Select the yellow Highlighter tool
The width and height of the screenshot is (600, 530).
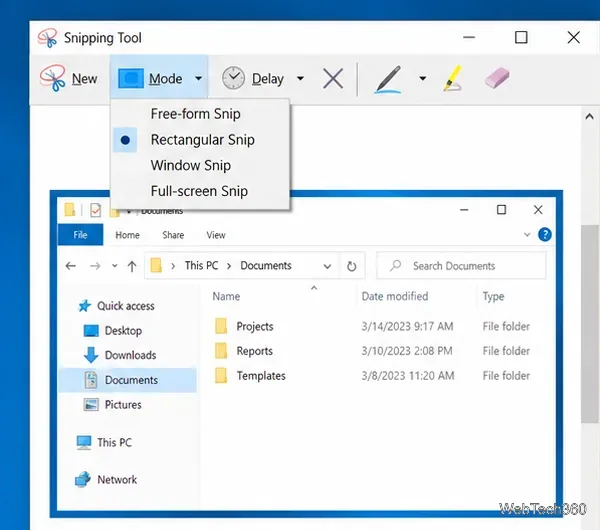453,78
